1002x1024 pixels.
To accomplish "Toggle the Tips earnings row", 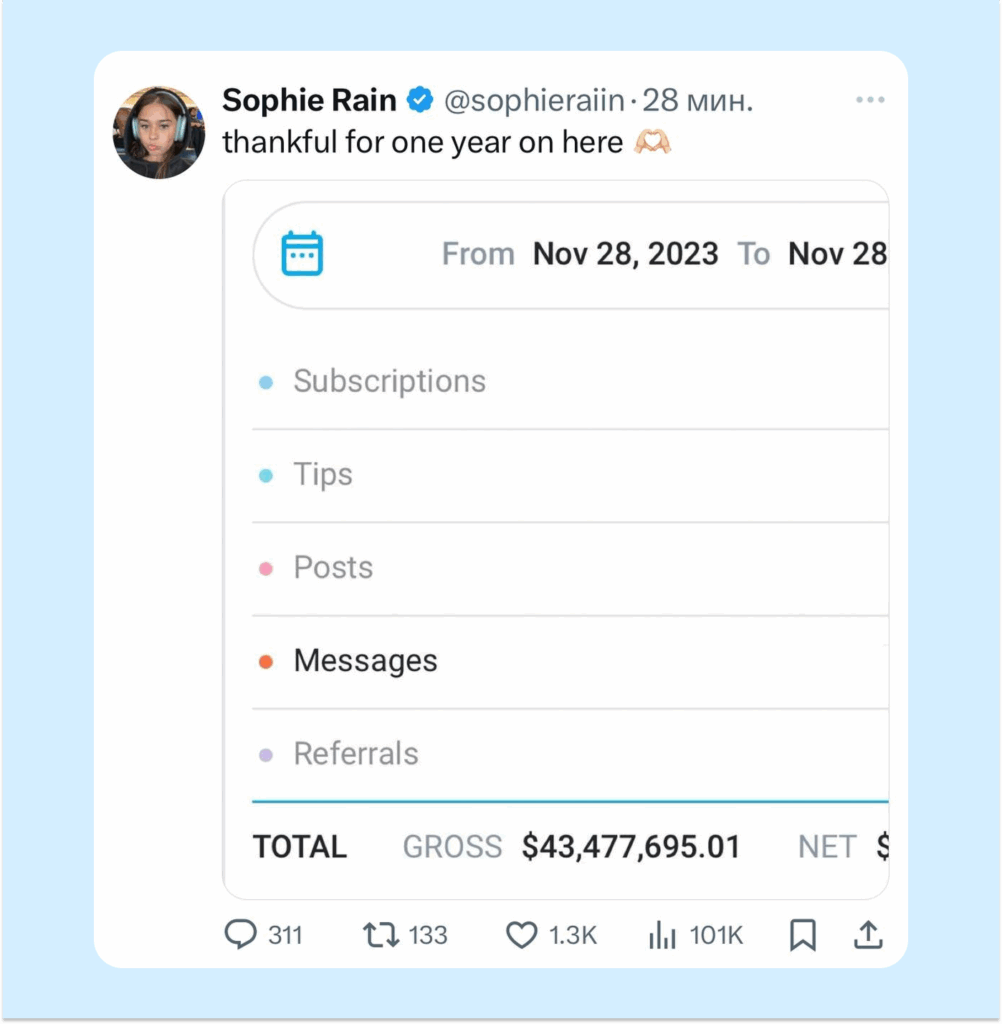I will [x=323, y=474].
